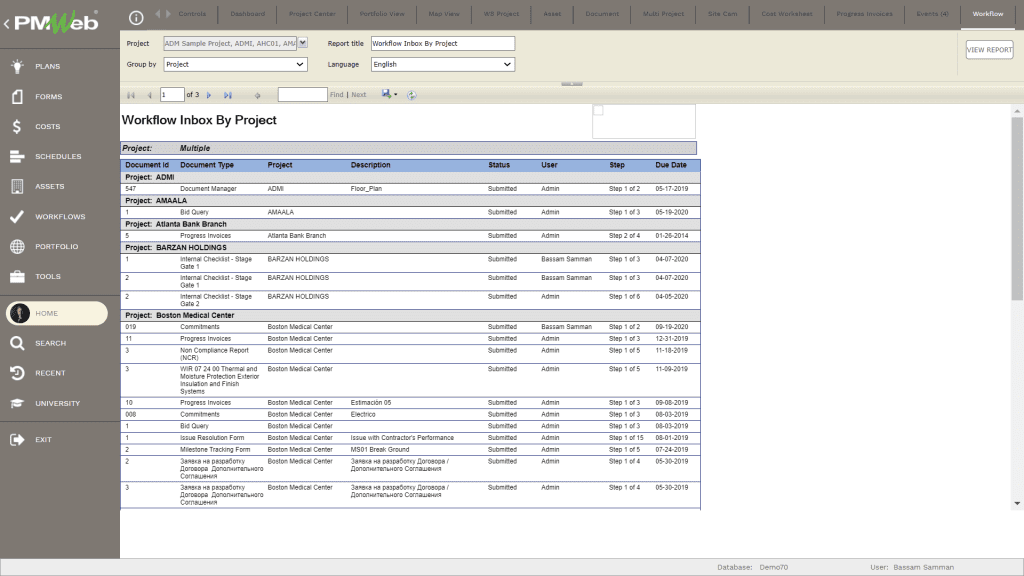1024x576 pixels.
Task: Click the back to parent report arrow
Action: (x=257, y=95)
